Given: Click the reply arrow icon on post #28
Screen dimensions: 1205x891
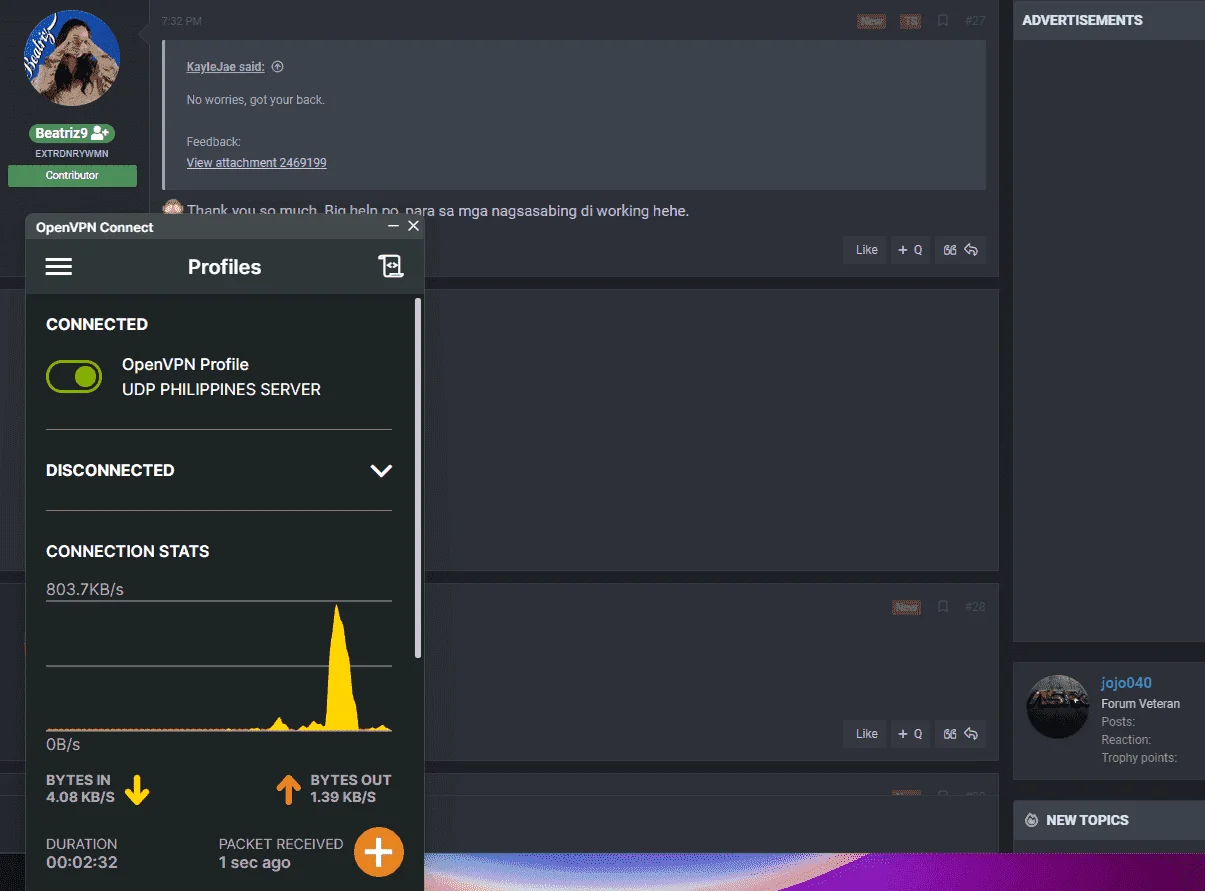Looking at the screenshot, I should click(x=971, y=734).
